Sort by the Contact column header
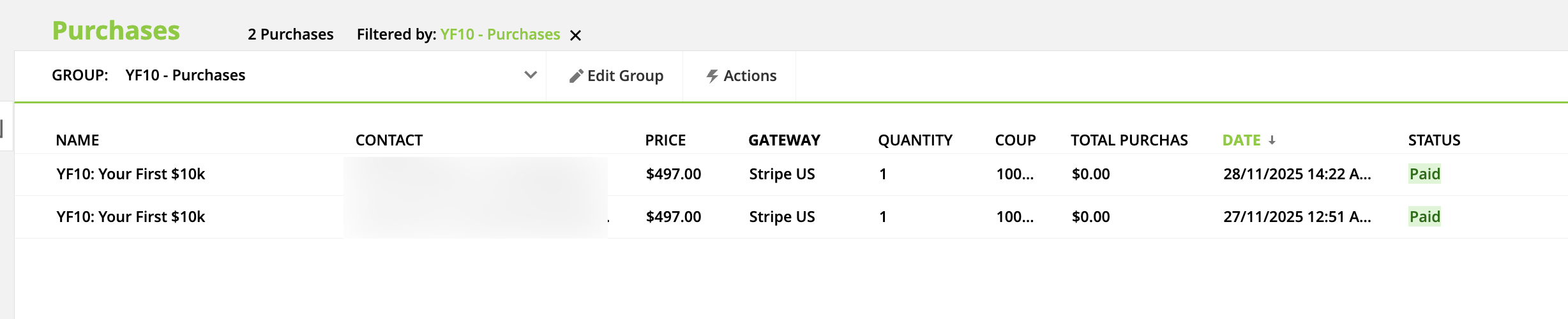The width and height of the screenshot is (1568, 319). [x=389, y=140]
